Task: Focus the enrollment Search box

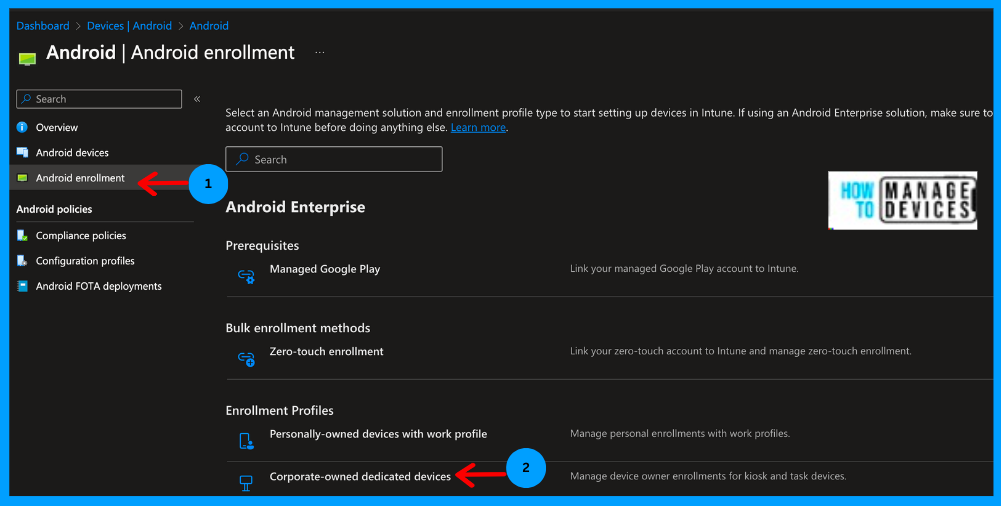Action: pyautogui.click(x=334, y=159)
